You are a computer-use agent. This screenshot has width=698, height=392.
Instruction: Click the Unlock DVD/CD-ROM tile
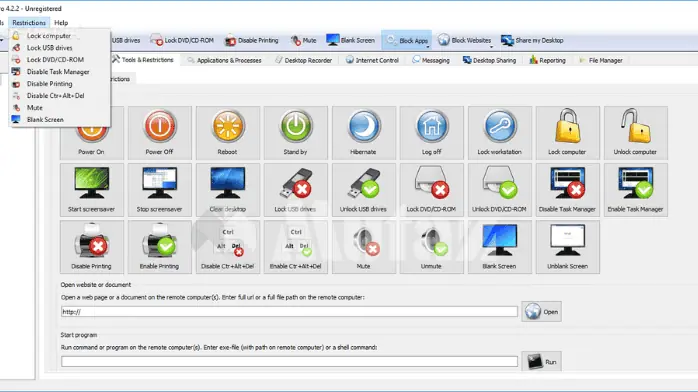(499, 190)
